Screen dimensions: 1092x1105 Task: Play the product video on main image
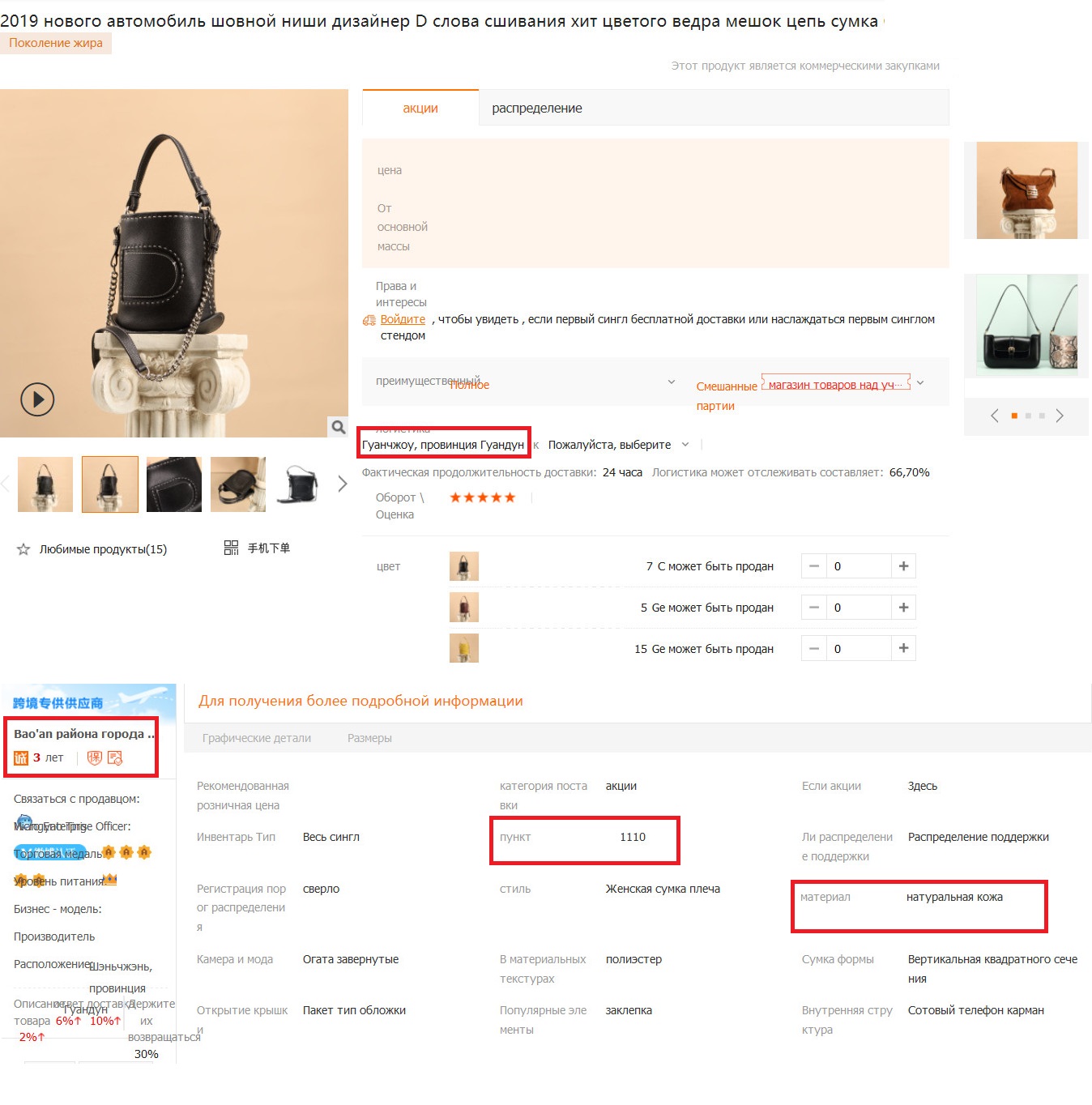(37, 399)
